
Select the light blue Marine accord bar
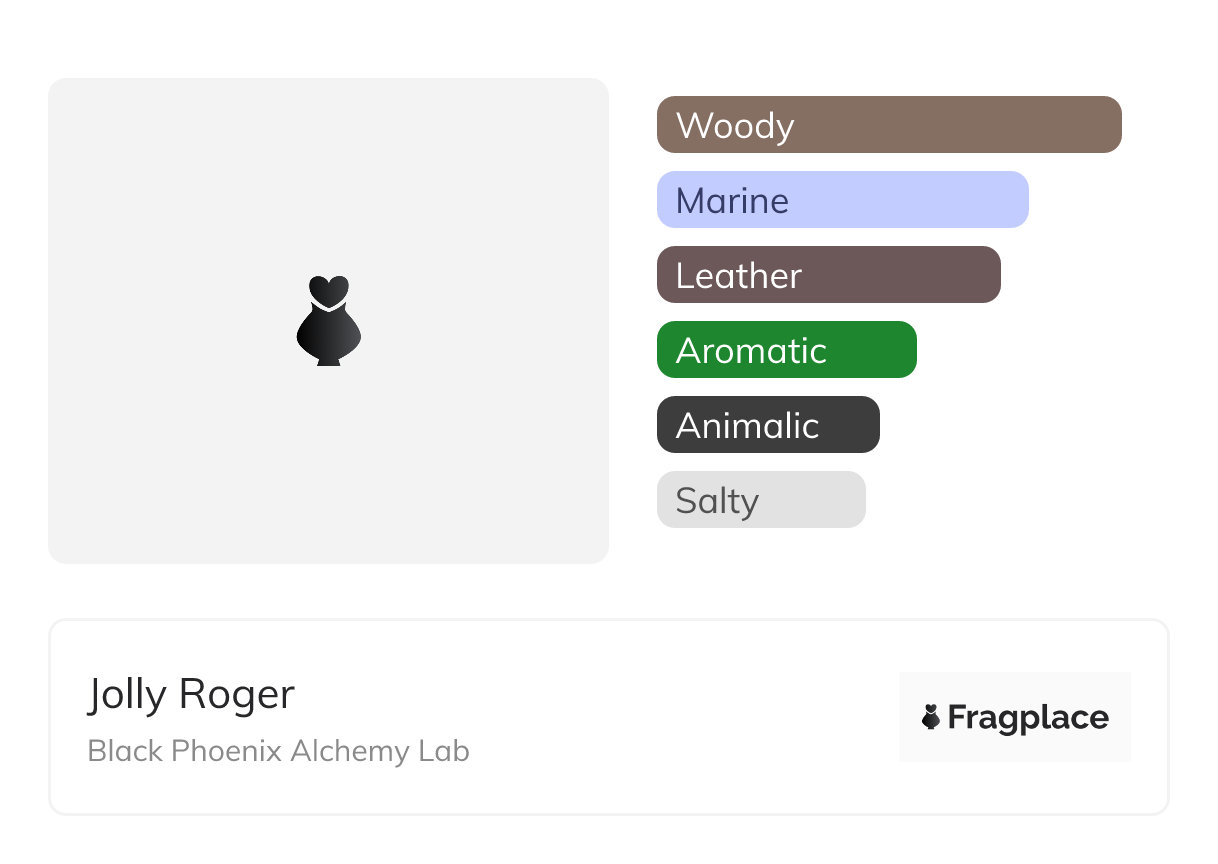click(x=920, y=200)
